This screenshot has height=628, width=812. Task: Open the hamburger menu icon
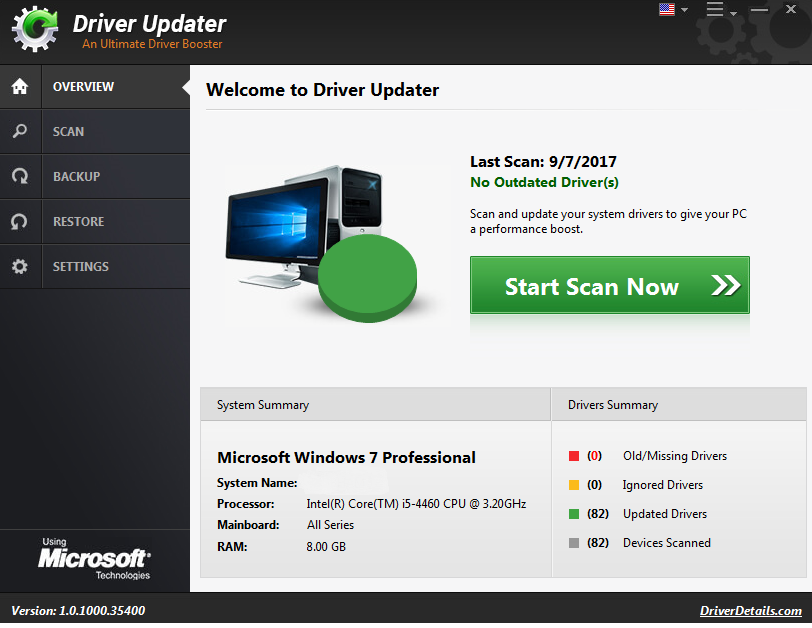715,9
